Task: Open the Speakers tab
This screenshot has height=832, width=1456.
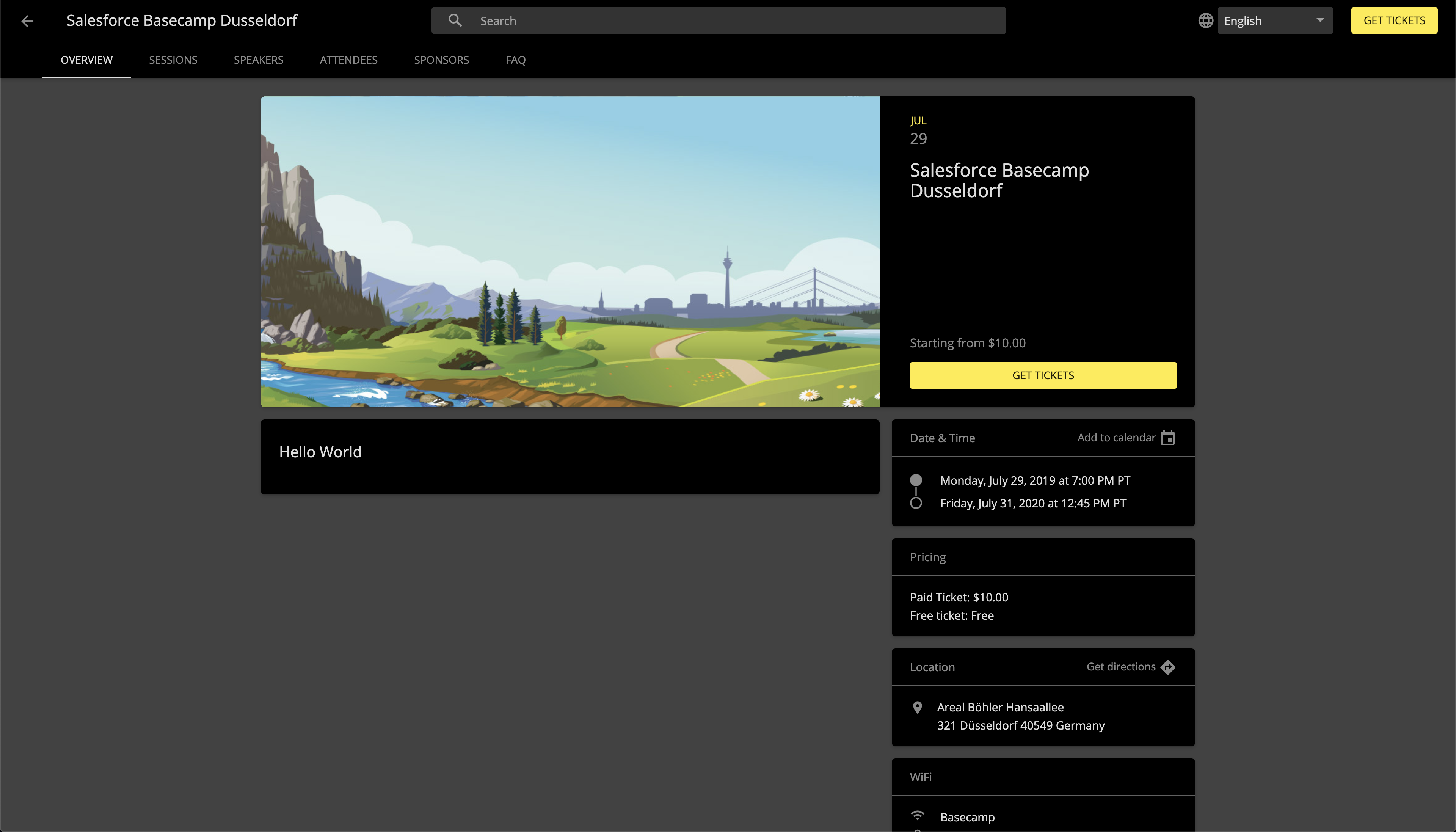Action: [x=258, y=60]
